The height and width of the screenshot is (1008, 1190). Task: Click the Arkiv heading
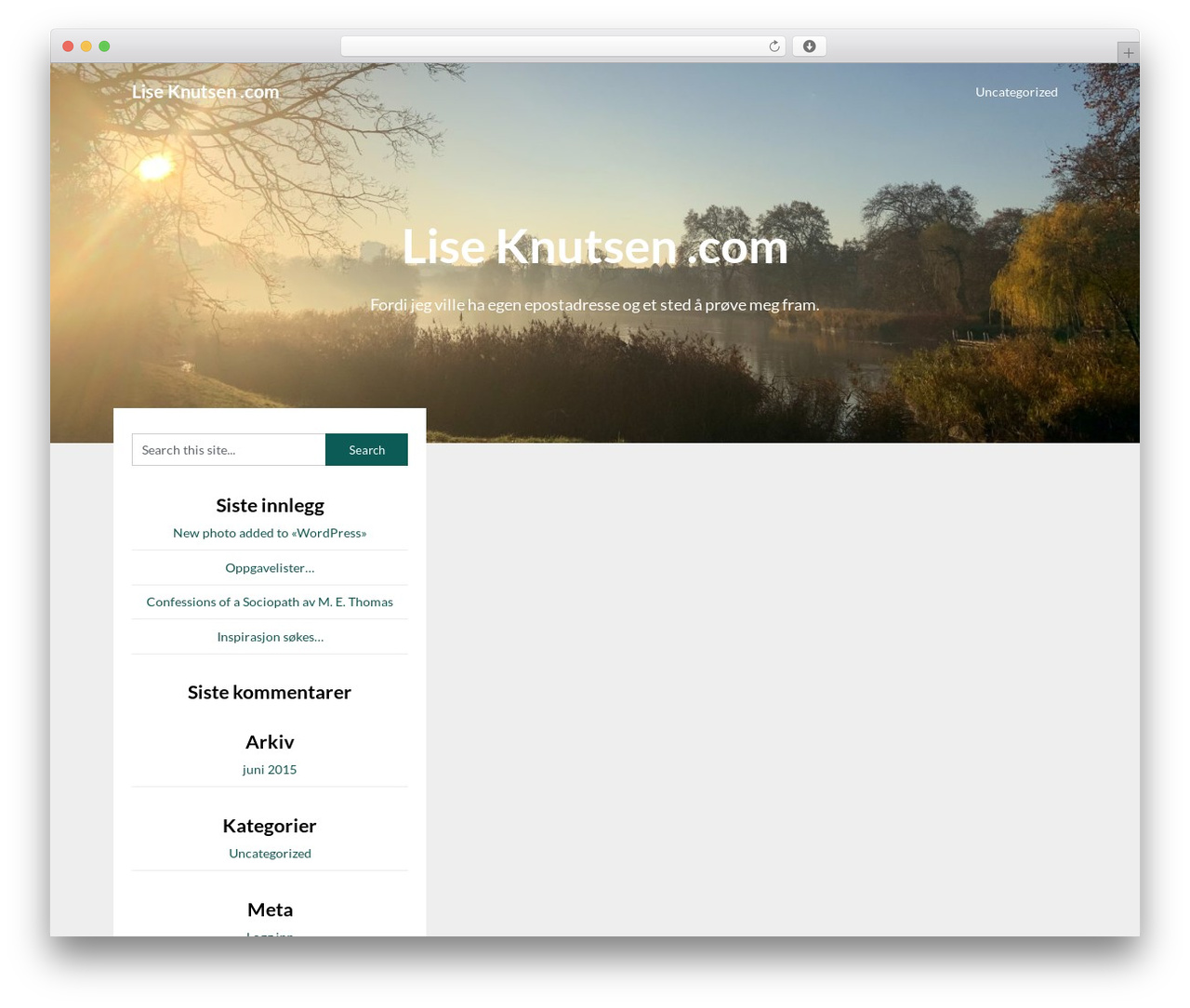tap(270, 742)
